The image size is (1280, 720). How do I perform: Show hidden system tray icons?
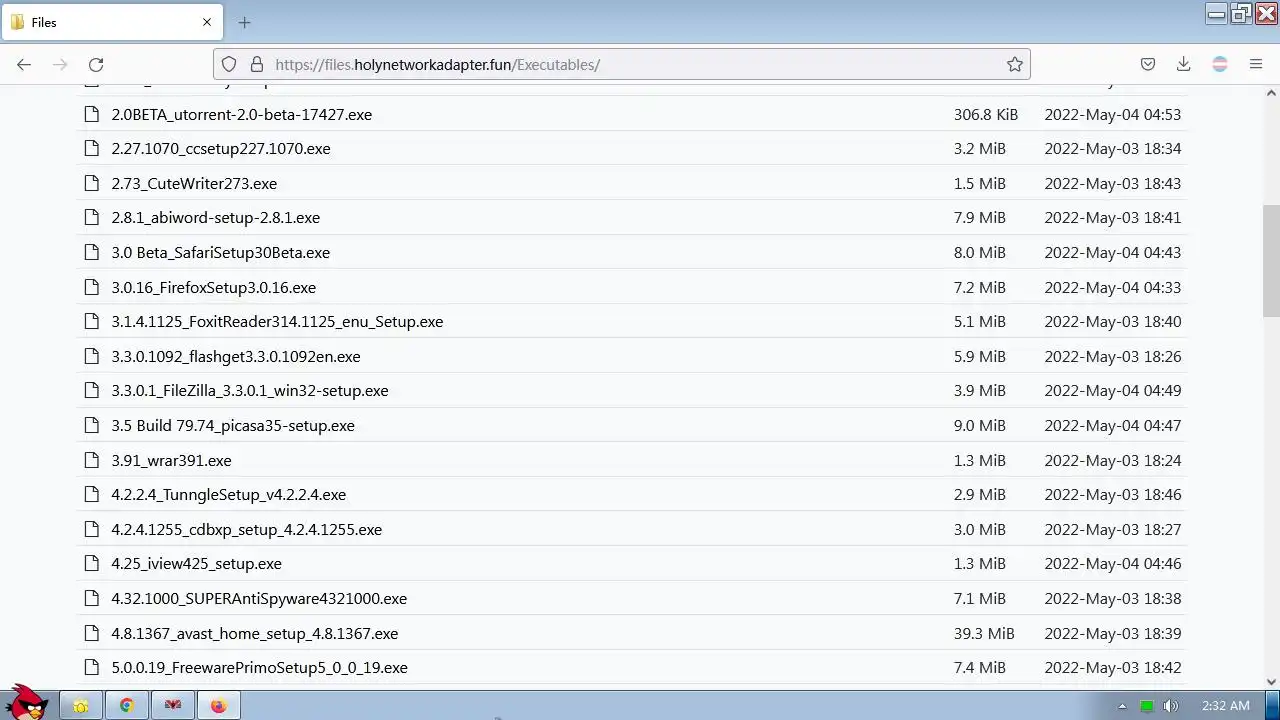click(x=1122, y=706)
